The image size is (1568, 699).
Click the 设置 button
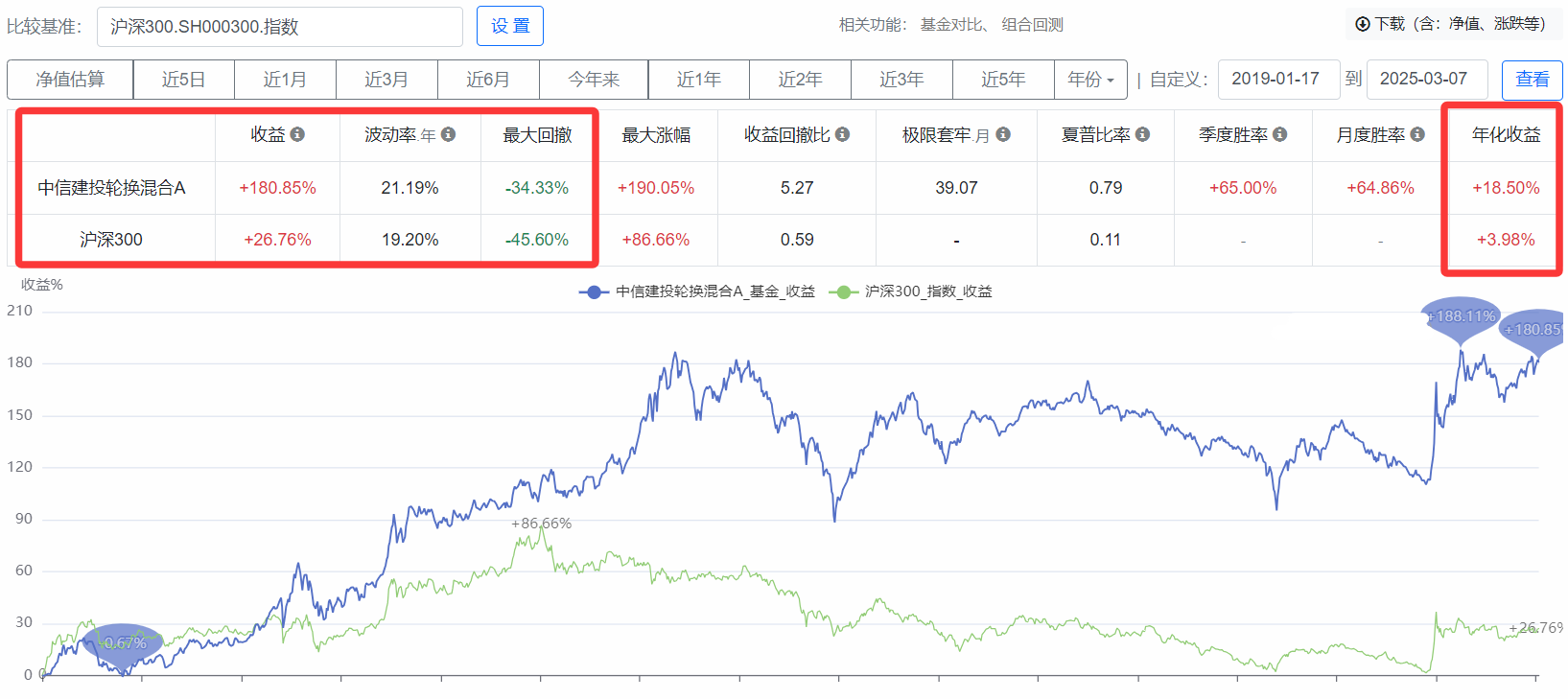510,26
